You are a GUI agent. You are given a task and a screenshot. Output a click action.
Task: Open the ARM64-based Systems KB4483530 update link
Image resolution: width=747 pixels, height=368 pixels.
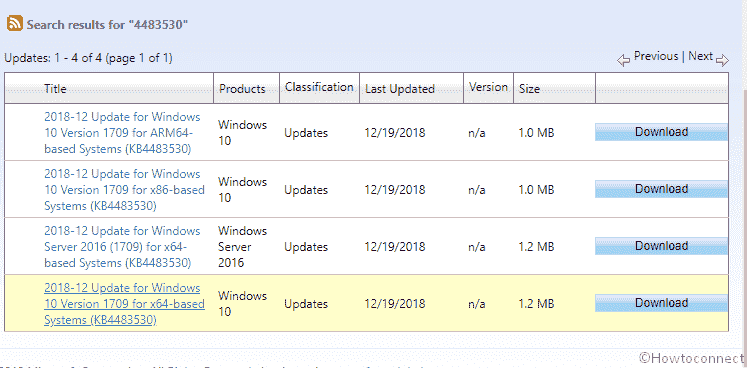coord(122,133)
